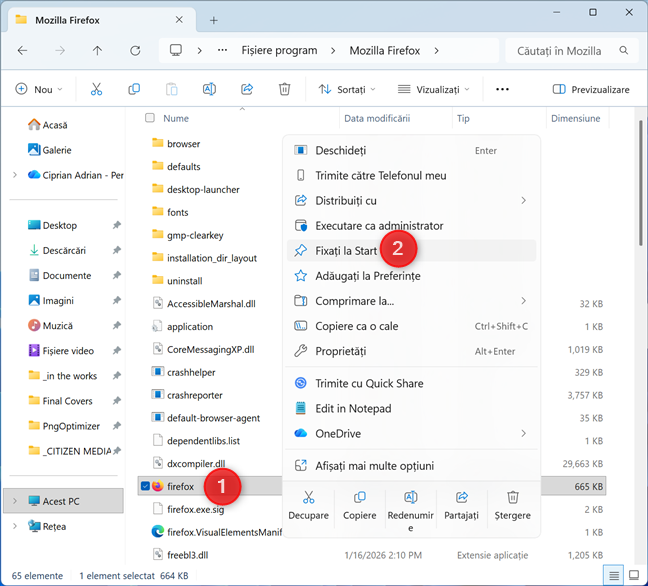This screenshot has width=648, height=586.
Task: Choose Executare ca administrator
Action: coord(379,225)
